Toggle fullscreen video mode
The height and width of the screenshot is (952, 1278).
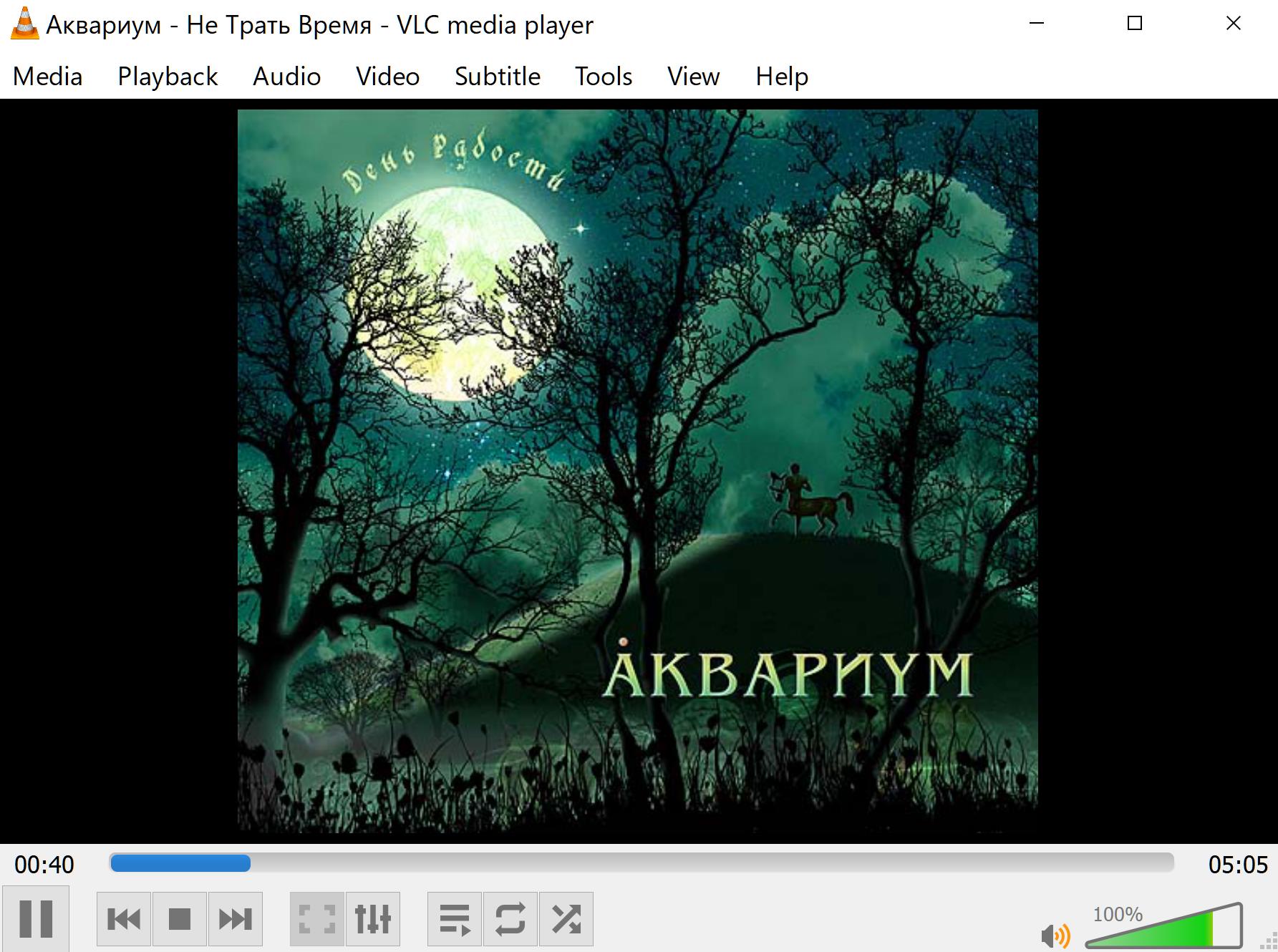tap(316, 919)
